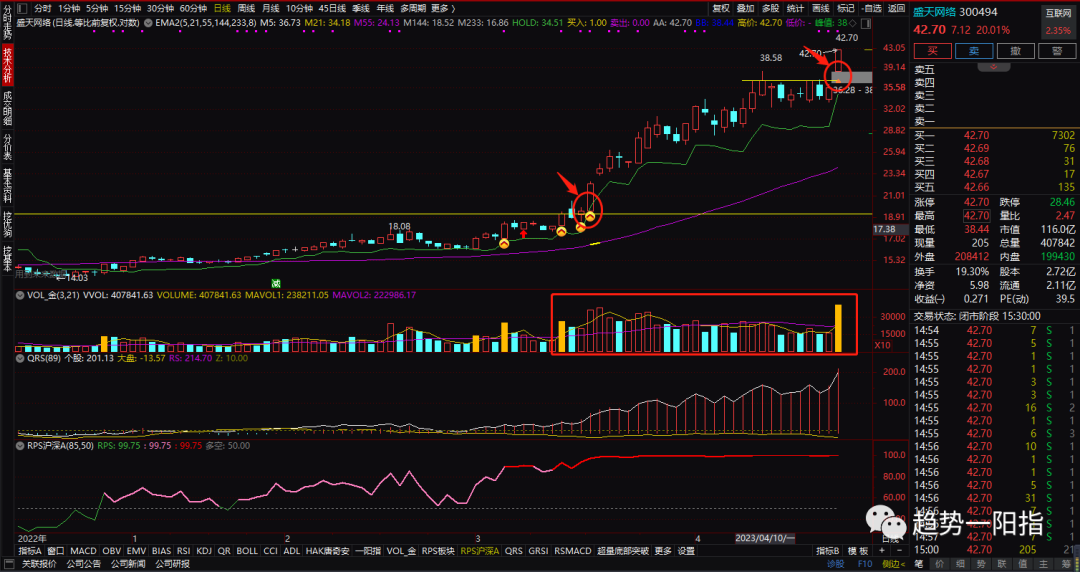Open the 势 trend tab
1080x572 pixels.
tap(981, 564)
